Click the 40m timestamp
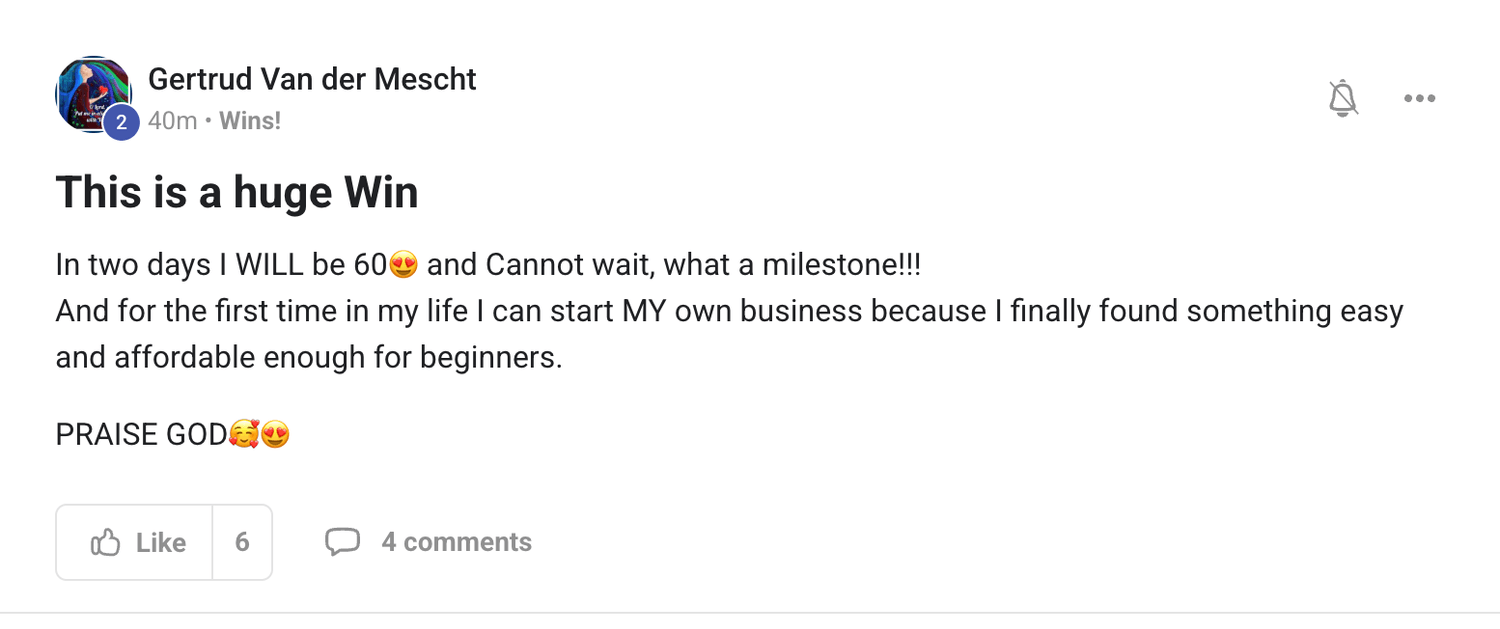The height and width of the screenshot is (629, 1500). [x=172, y=121]
